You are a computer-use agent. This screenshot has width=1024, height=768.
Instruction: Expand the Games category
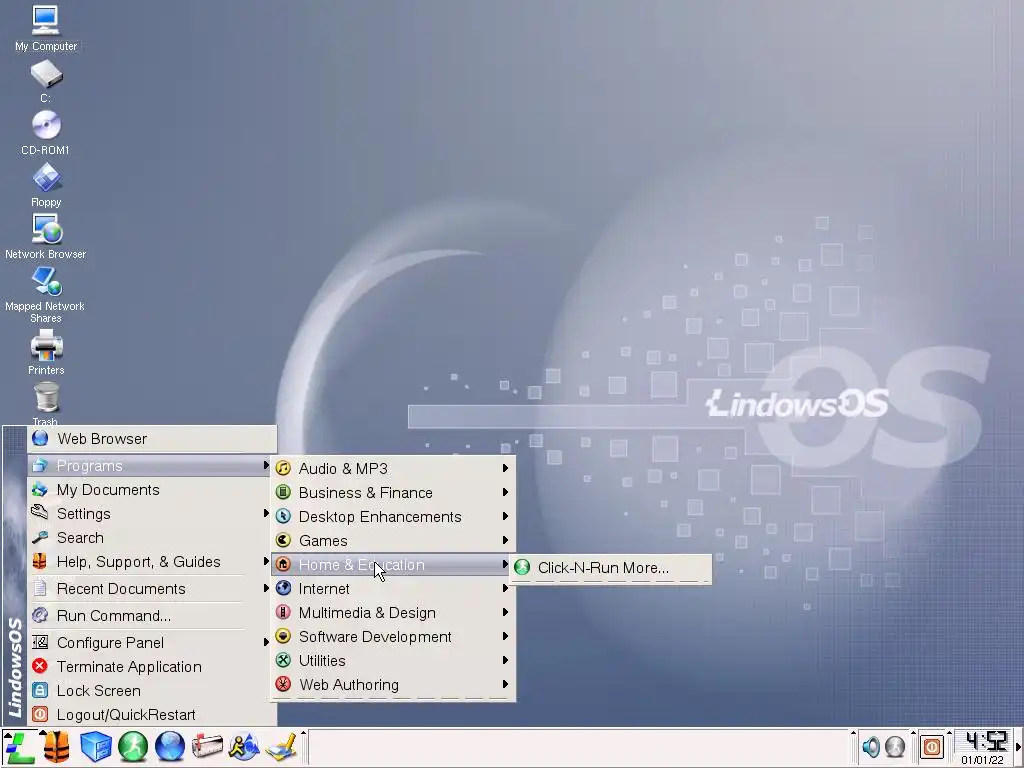[392, 541]
